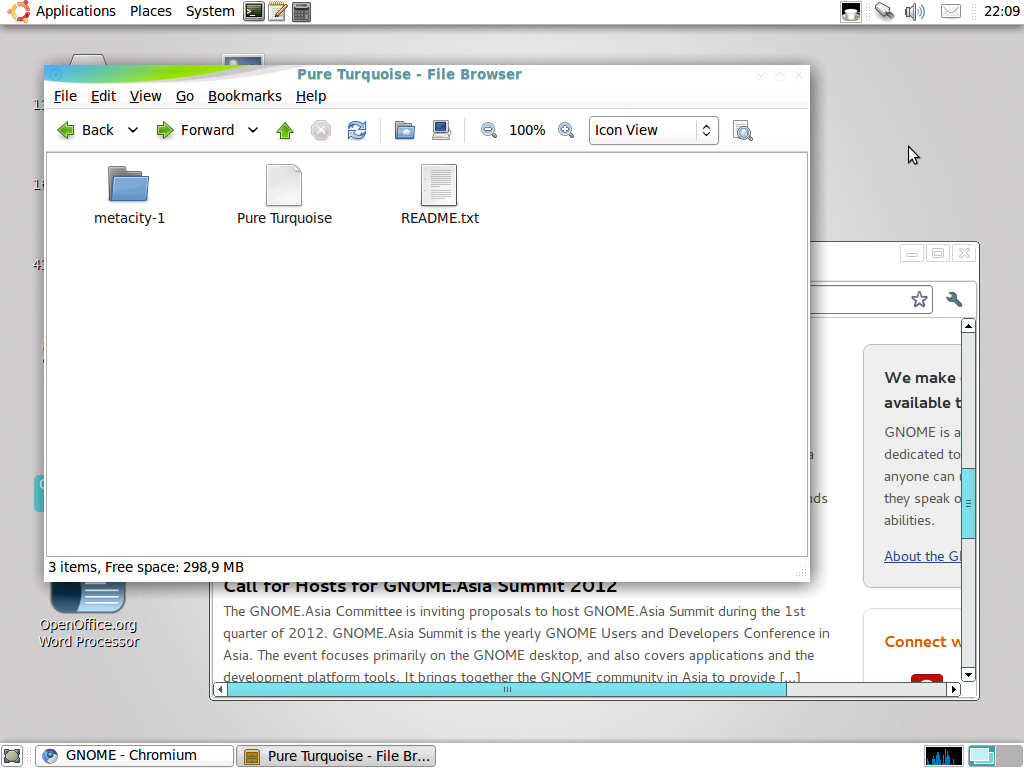Launch the terminal from the top panel
The width and height of the screenshot is (1024, 768).
254,11
